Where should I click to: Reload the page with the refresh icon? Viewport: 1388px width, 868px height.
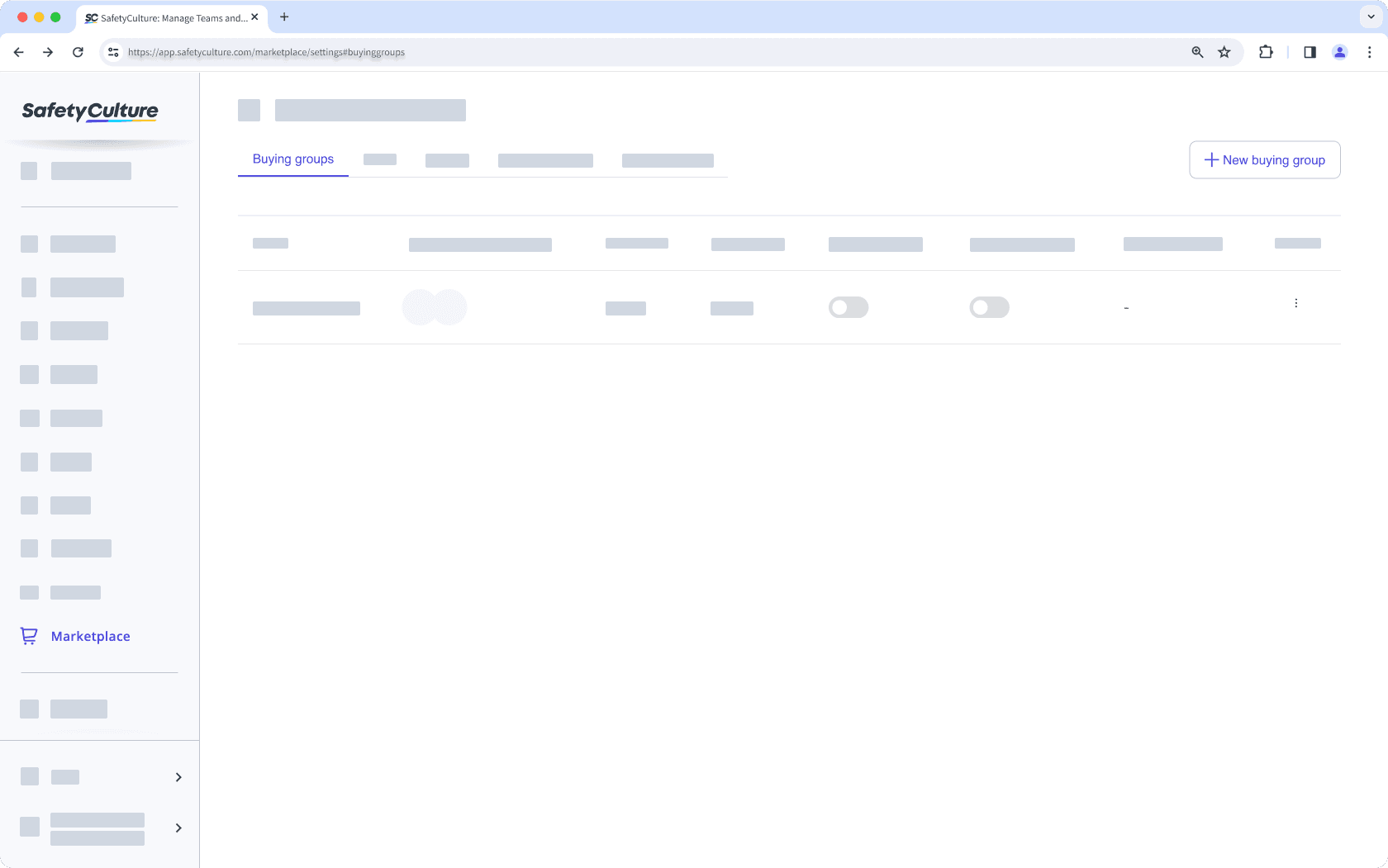(x=78, y=52)
